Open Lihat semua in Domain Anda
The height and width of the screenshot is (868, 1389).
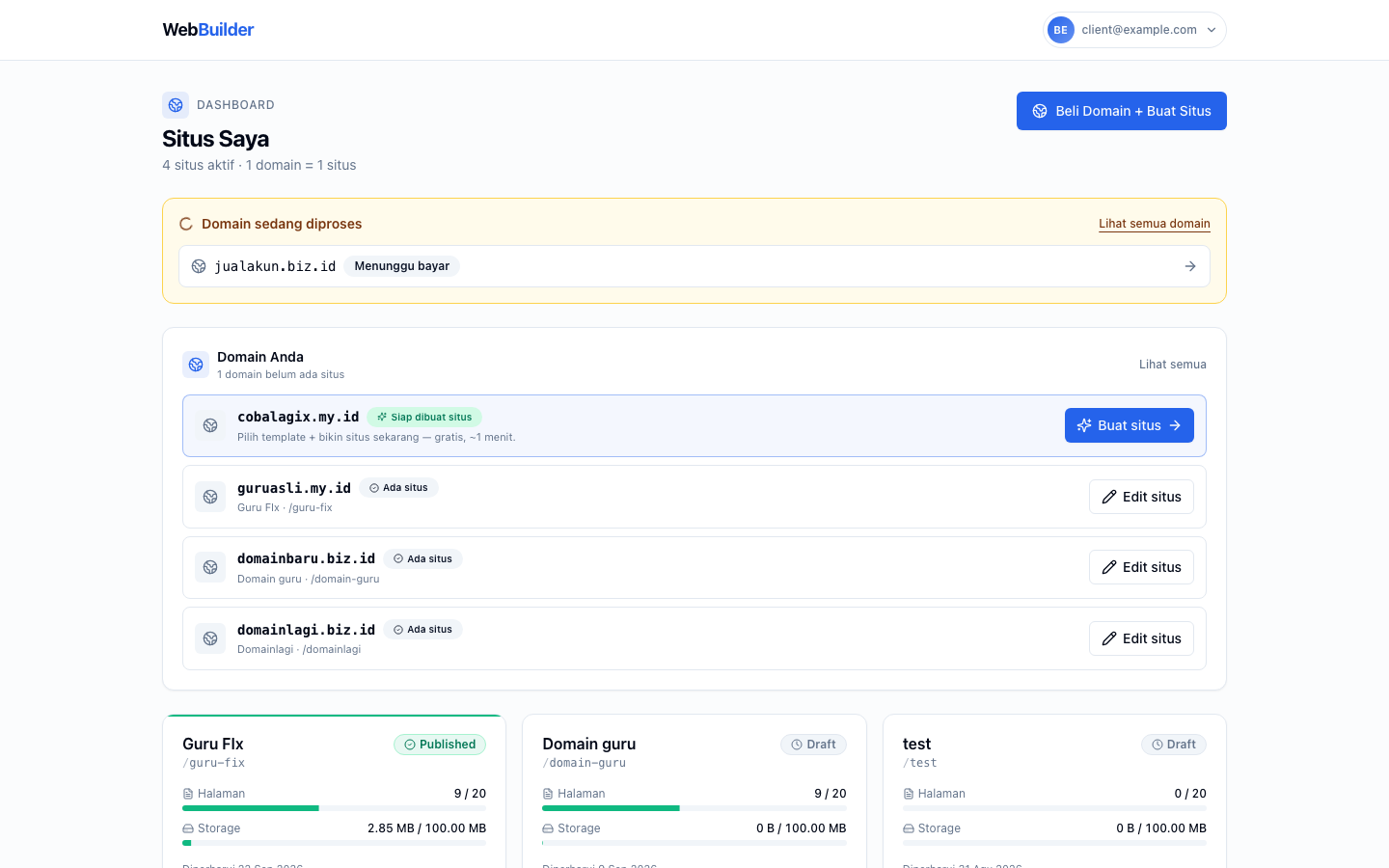1173,365
